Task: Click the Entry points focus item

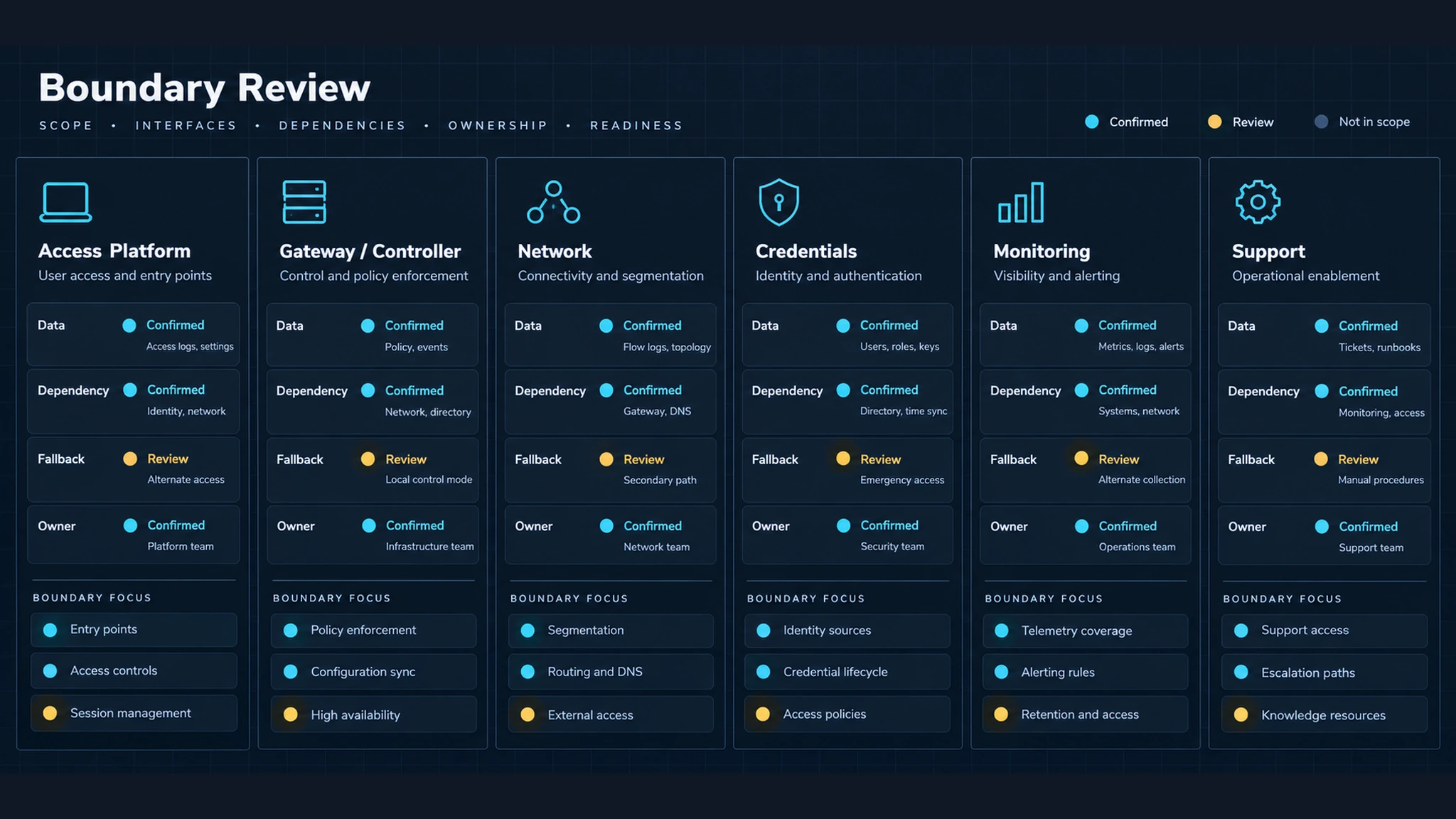Action: click(134, 630)
